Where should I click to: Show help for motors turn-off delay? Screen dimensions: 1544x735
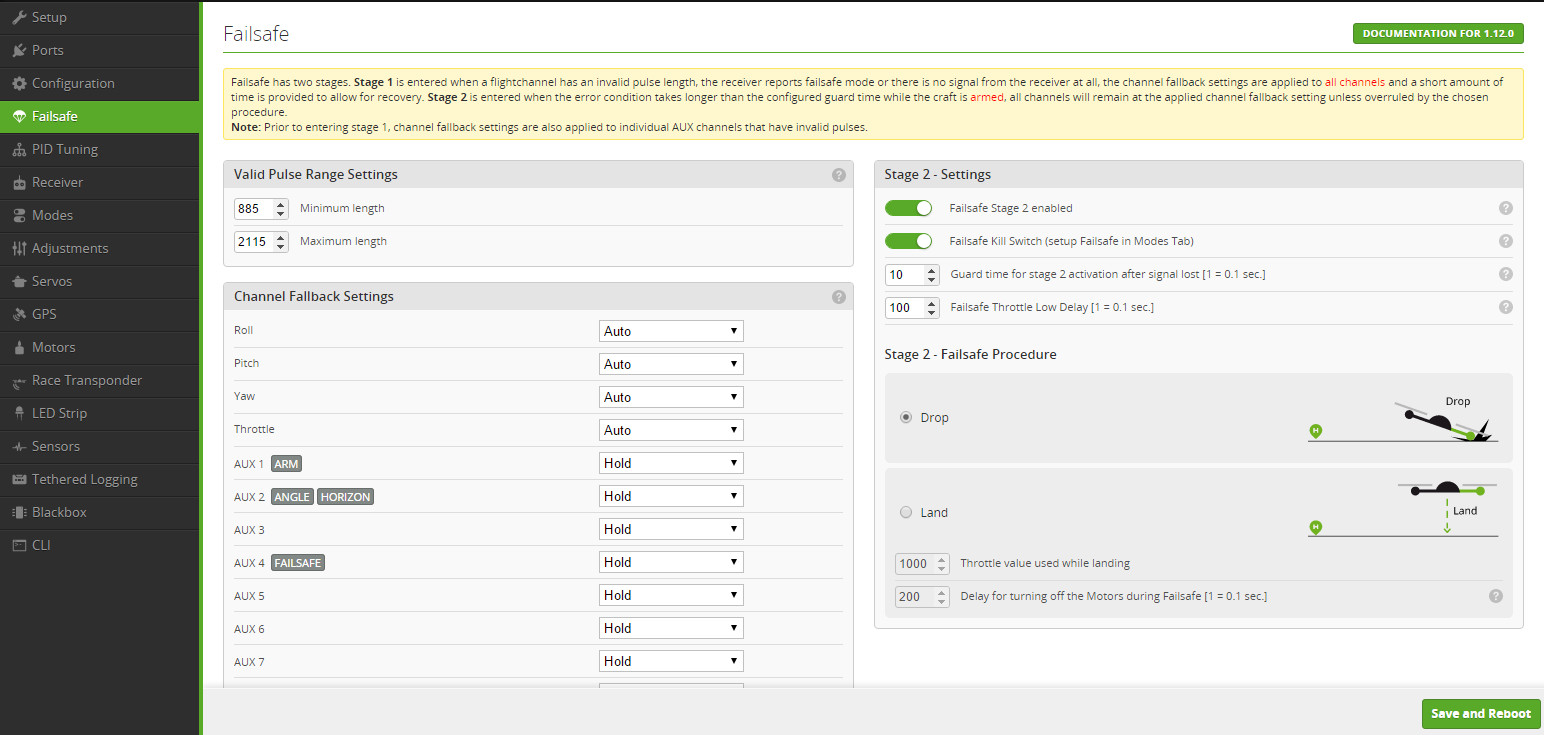1495,596
